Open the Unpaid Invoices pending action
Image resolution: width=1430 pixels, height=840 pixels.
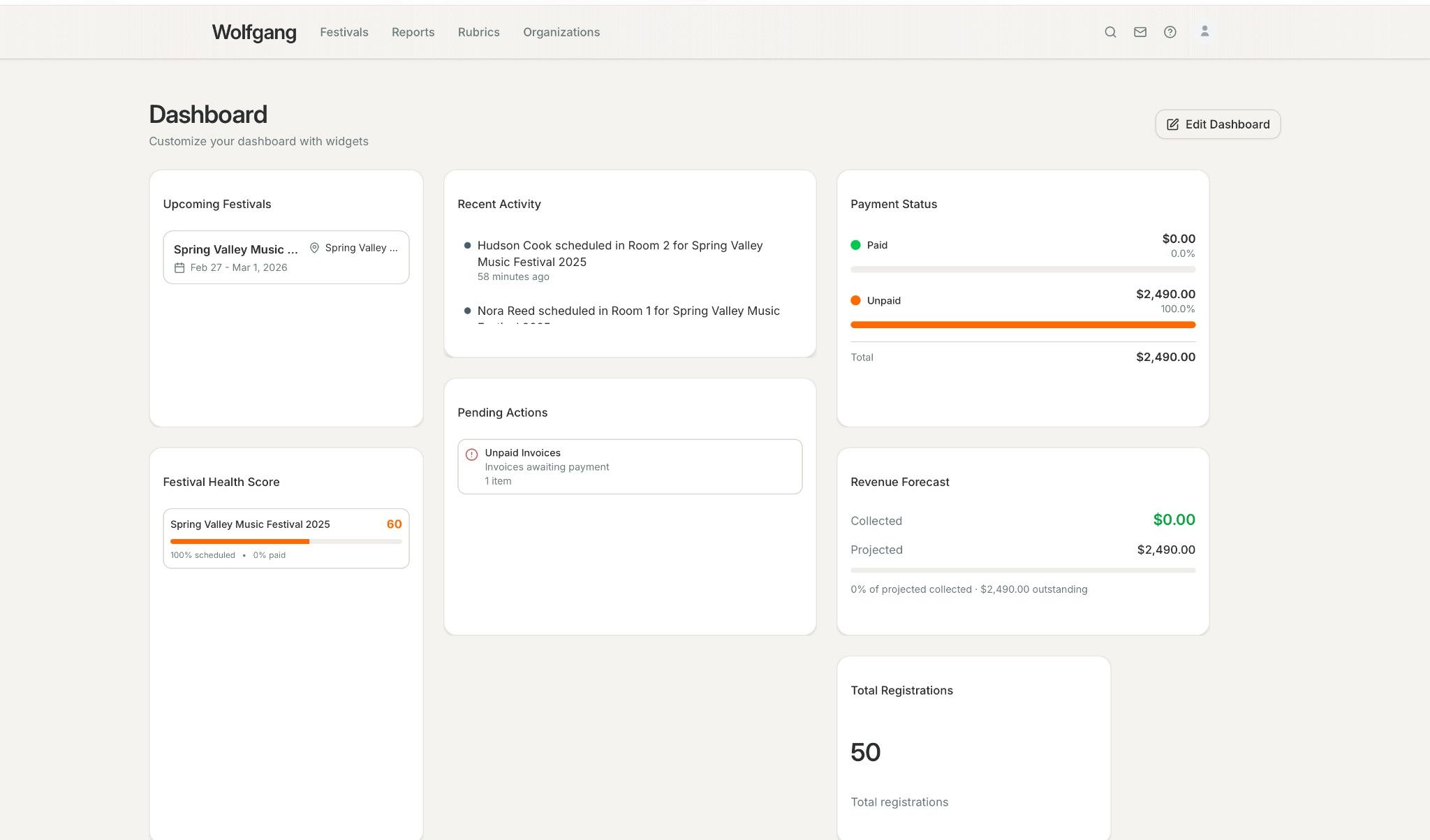click(x=629, y=466)
